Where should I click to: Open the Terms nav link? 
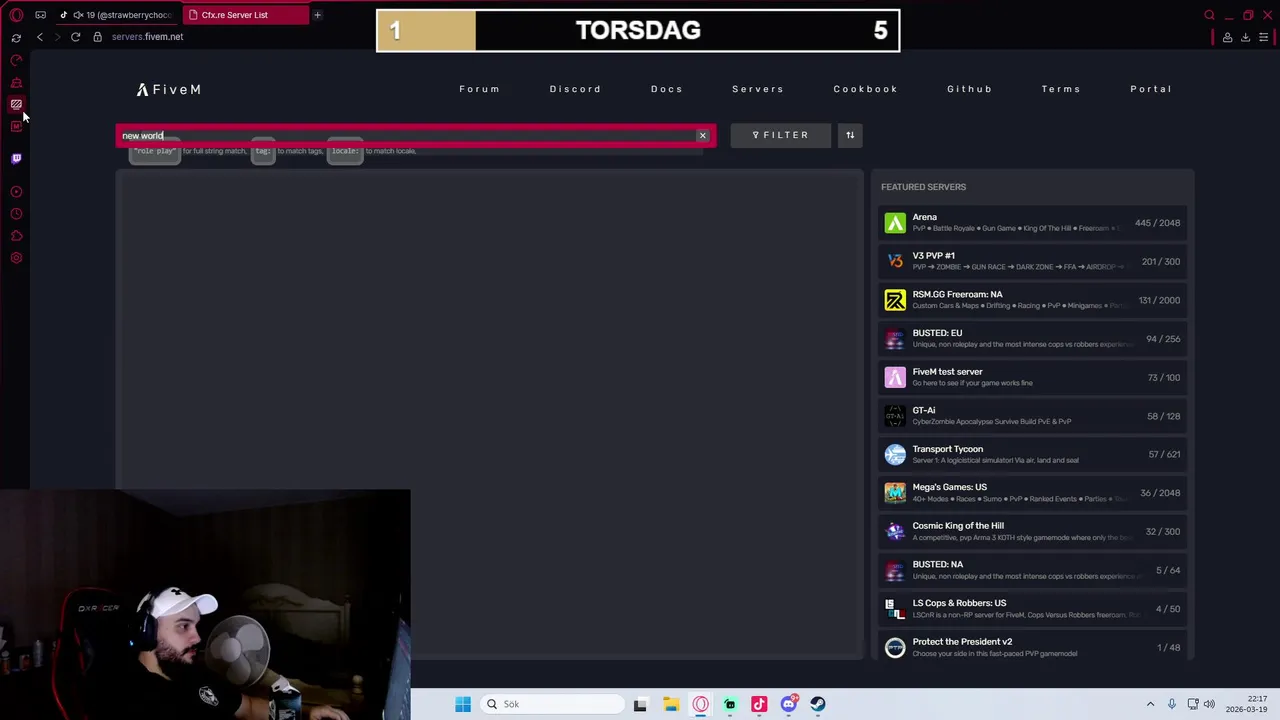tap(1061, 89)
